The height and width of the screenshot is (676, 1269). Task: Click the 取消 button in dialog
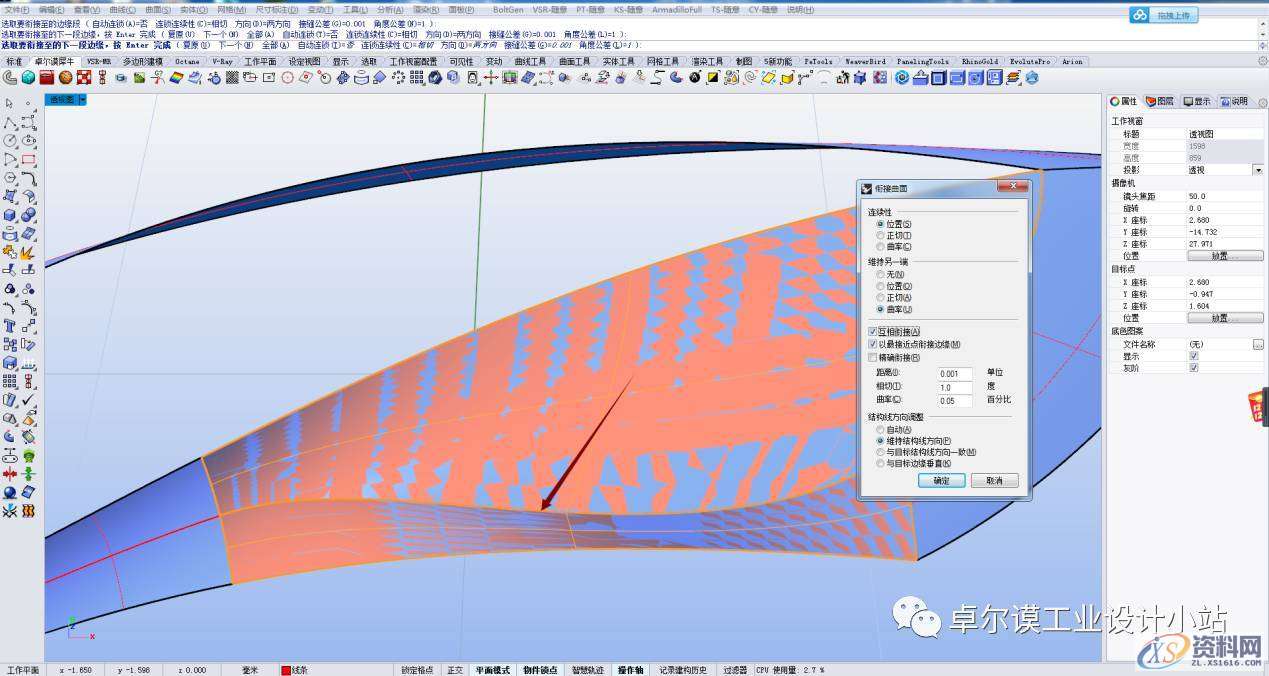coord(993,480)
